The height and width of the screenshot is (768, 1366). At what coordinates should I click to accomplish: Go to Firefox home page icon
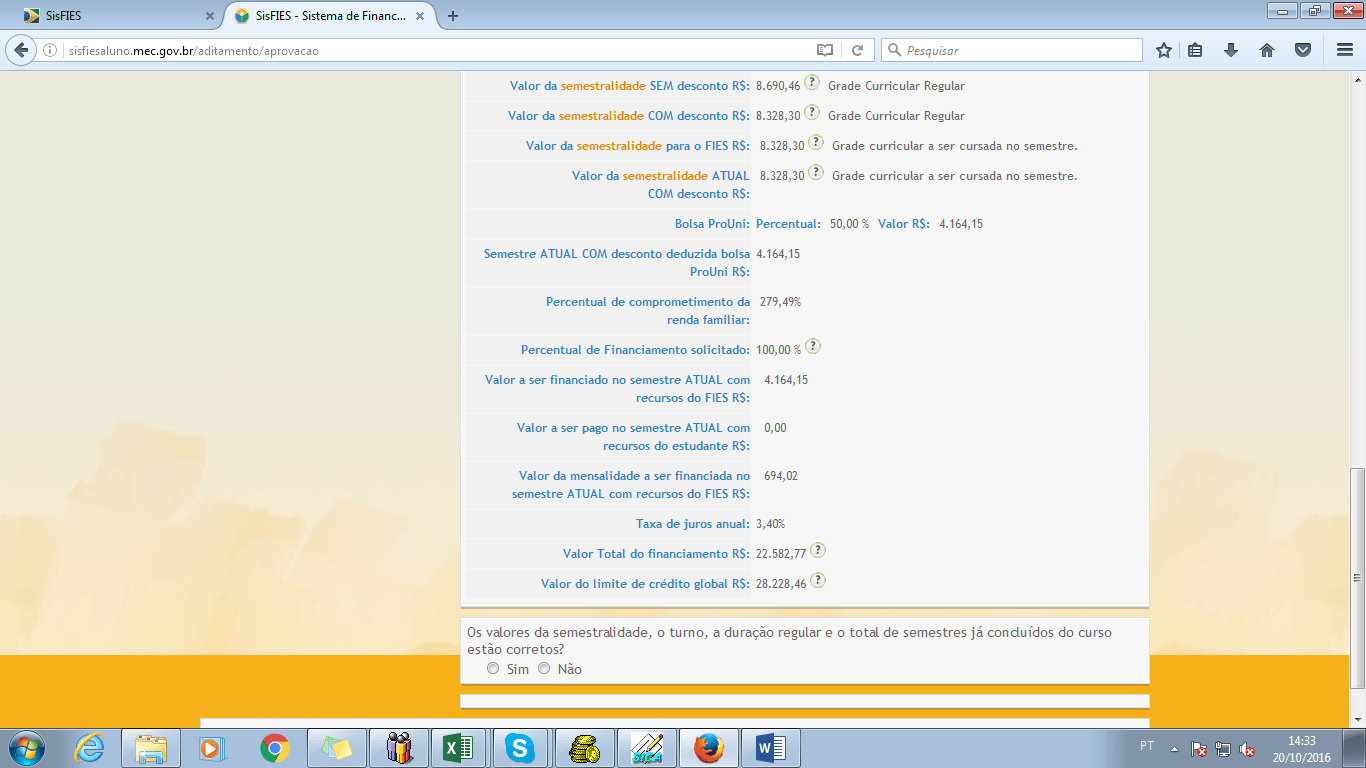click(1267, 50)
